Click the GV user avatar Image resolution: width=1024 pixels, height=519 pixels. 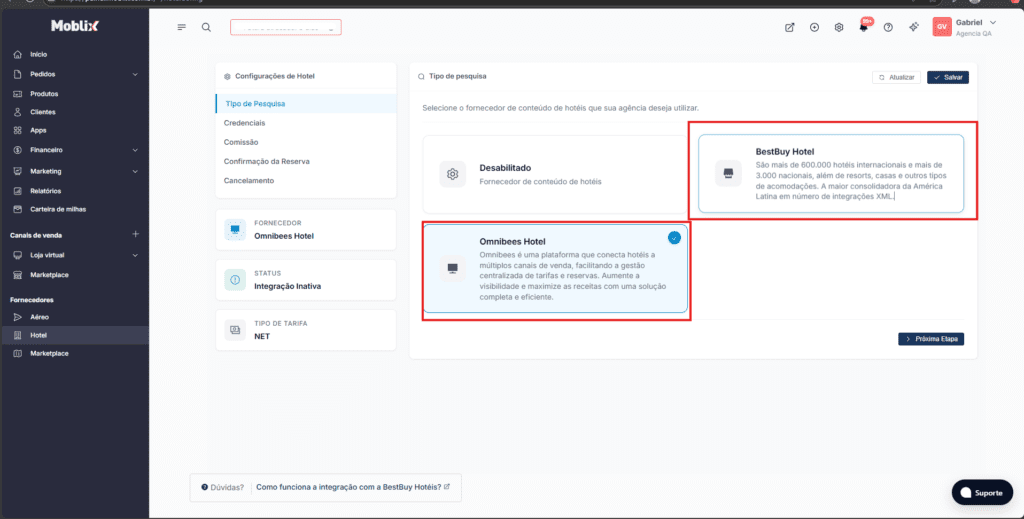(x=942, y=27)
